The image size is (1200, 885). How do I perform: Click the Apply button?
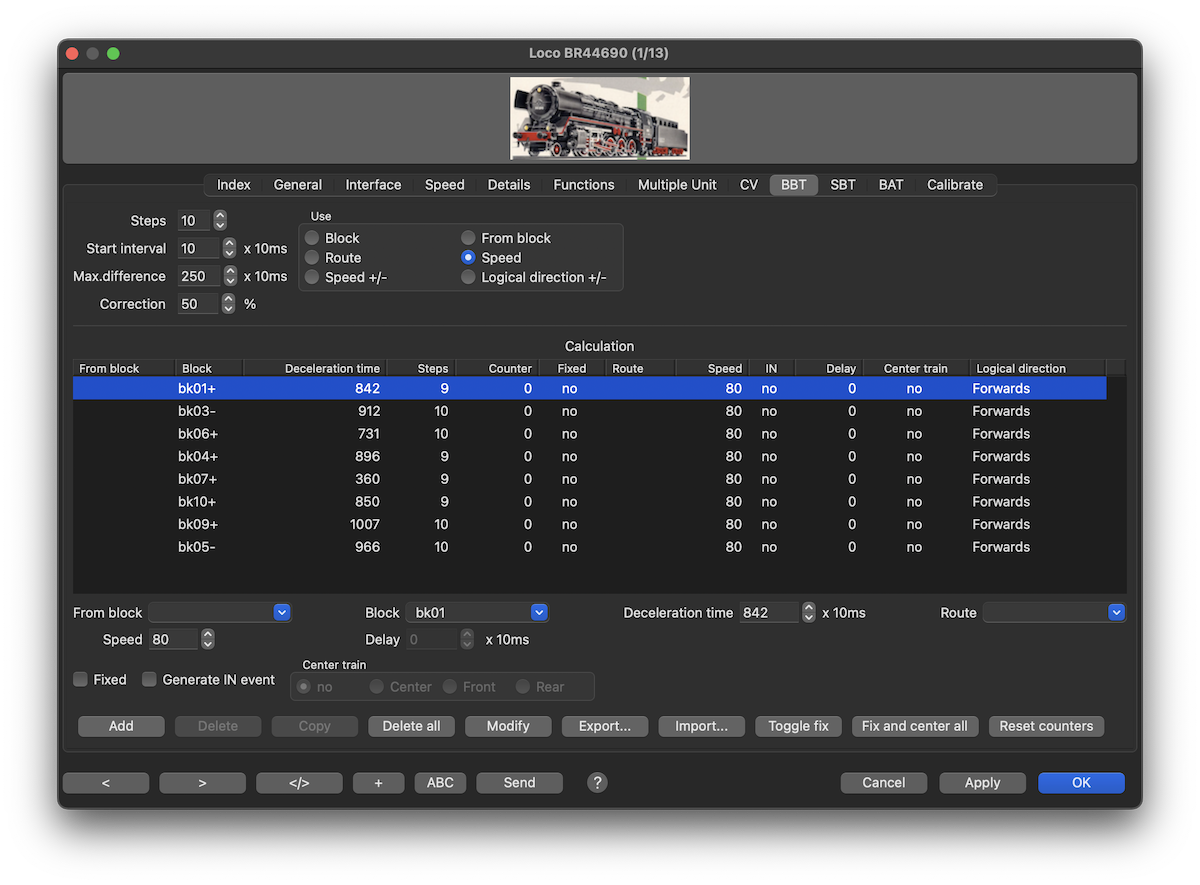click(x=982, y=783)
